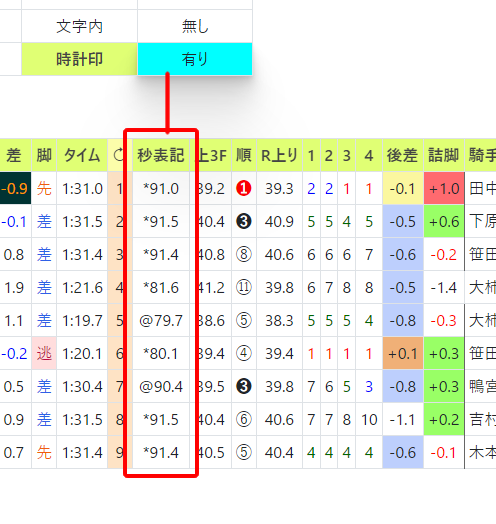Click the タイム column header

click(x=82, y=155)
